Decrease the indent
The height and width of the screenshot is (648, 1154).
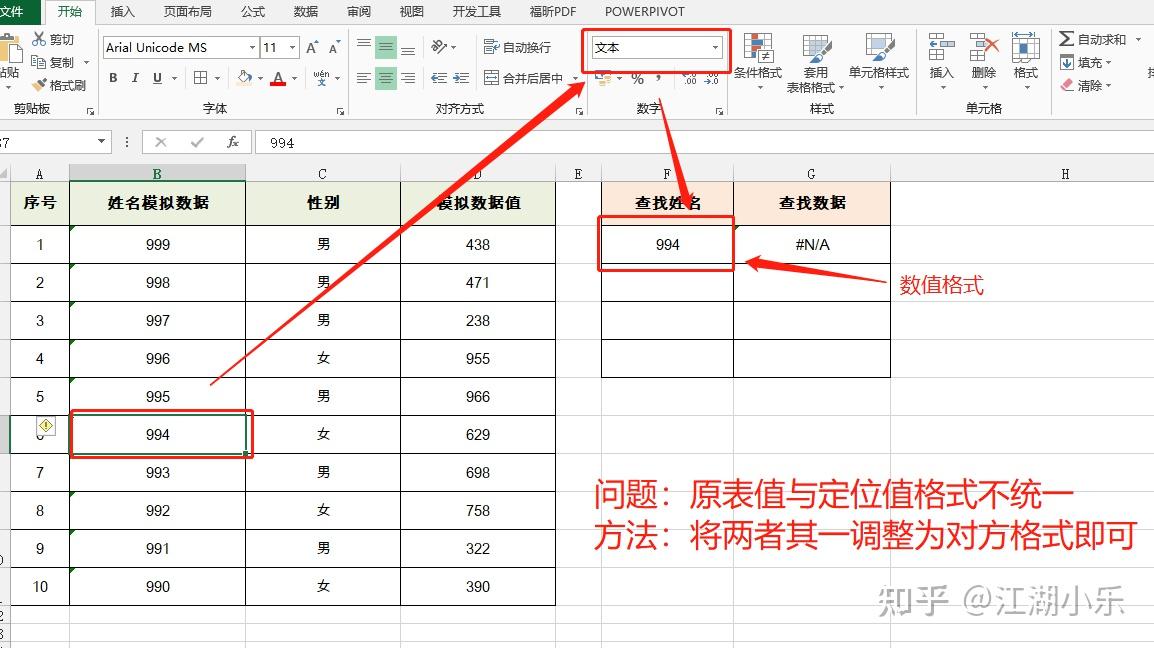pos(439,77)
